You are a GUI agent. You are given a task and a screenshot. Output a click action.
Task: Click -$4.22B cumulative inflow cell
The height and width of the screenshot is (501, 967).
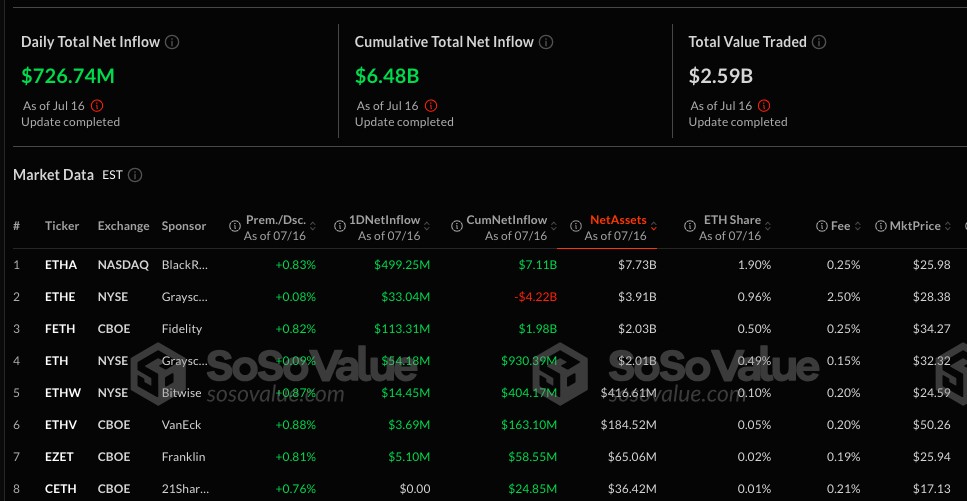pos(535,297)
